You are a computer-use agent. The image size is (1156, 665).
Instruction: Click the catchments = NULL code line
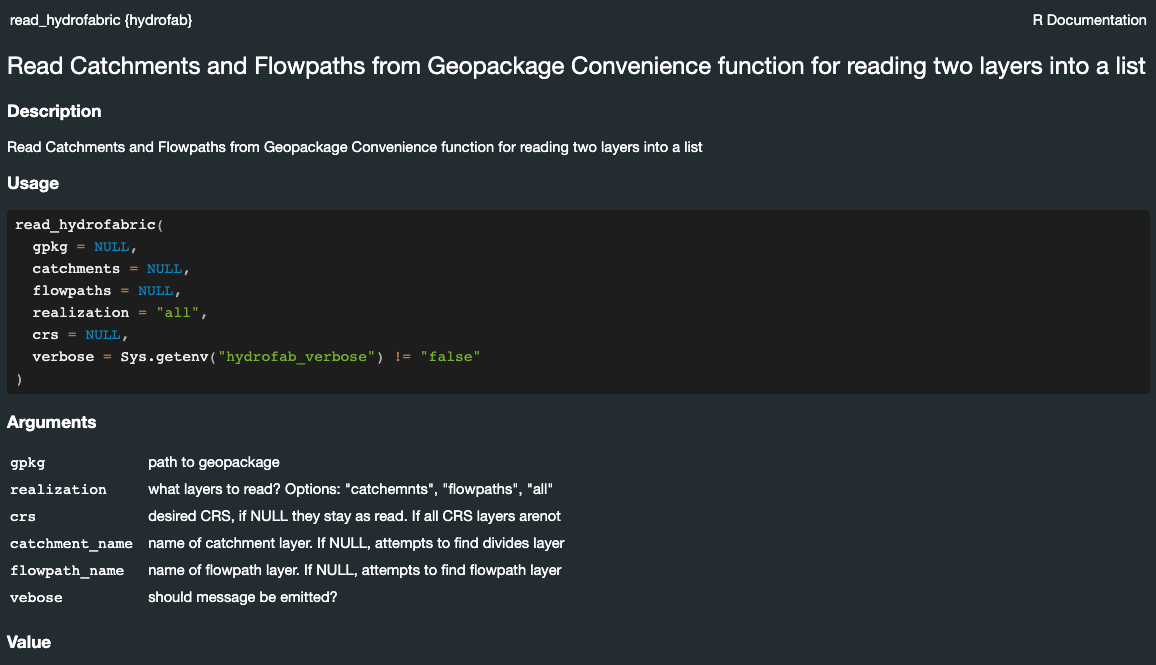(x=111, y=268)
